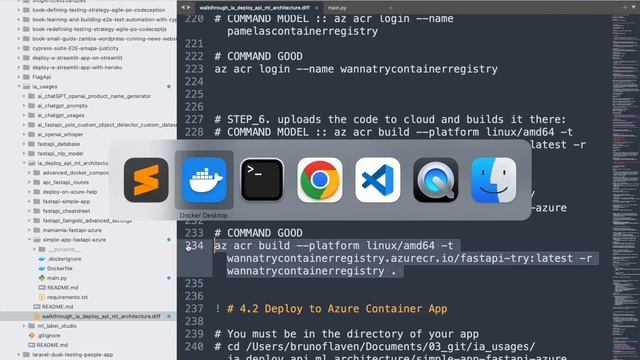Collapse the ia_usages folder
The image size is (640, 360).
pos(19,87)
